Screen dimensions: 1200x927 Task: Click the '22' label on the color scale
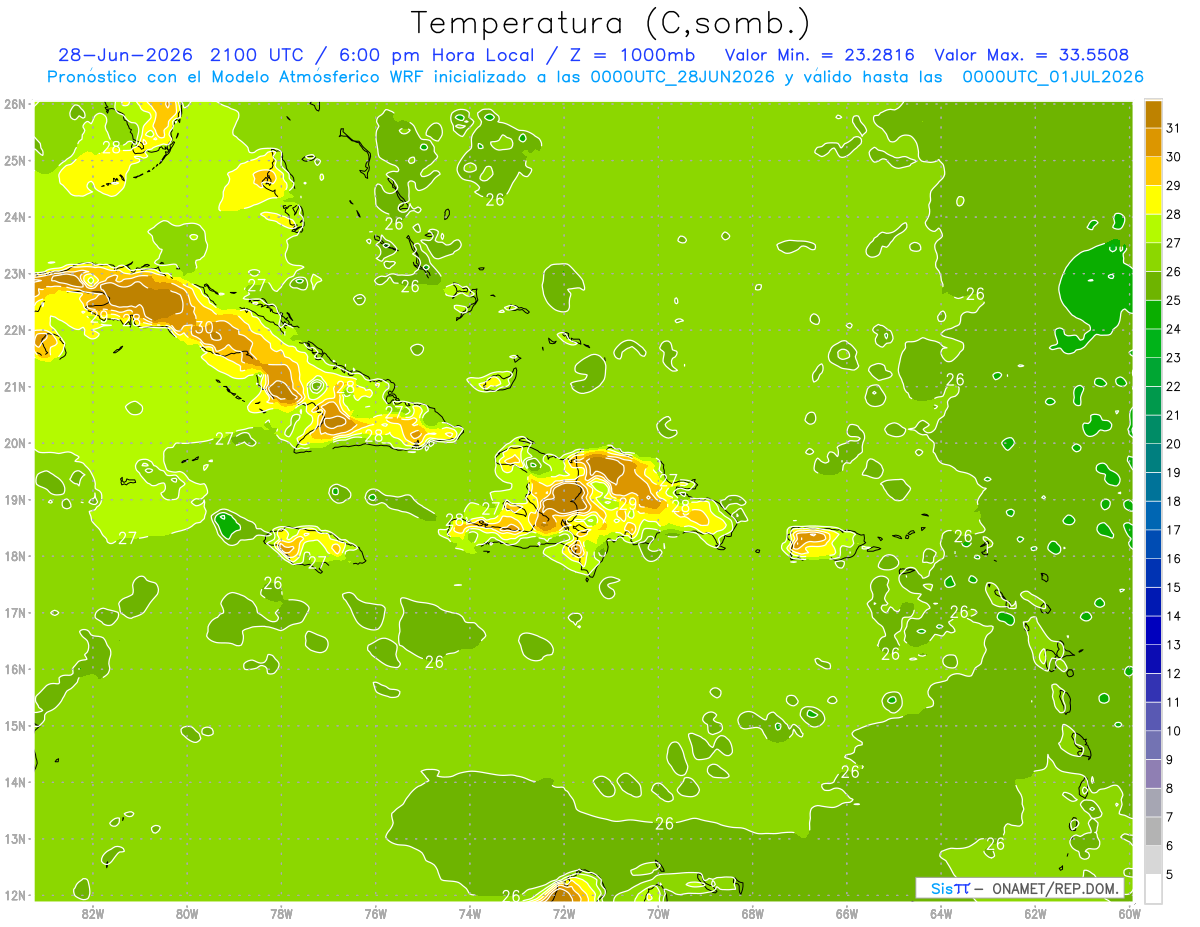(x=1173, y=386)
